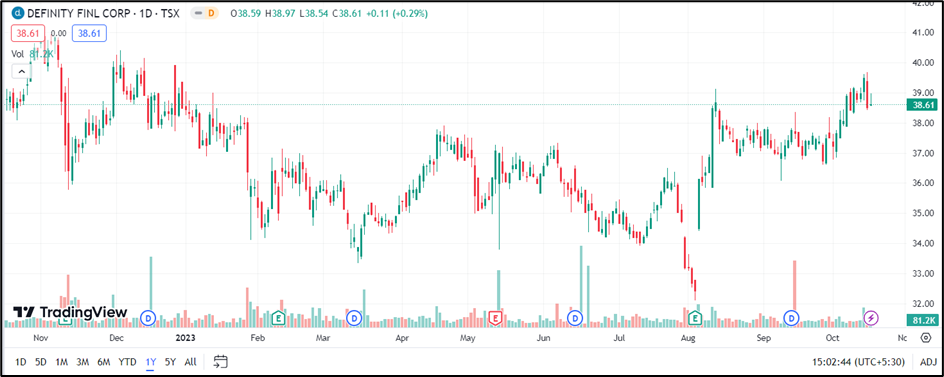944x377 pixels.
Task: Click the Definity round logo icon
Action: [x=17, y=13]
